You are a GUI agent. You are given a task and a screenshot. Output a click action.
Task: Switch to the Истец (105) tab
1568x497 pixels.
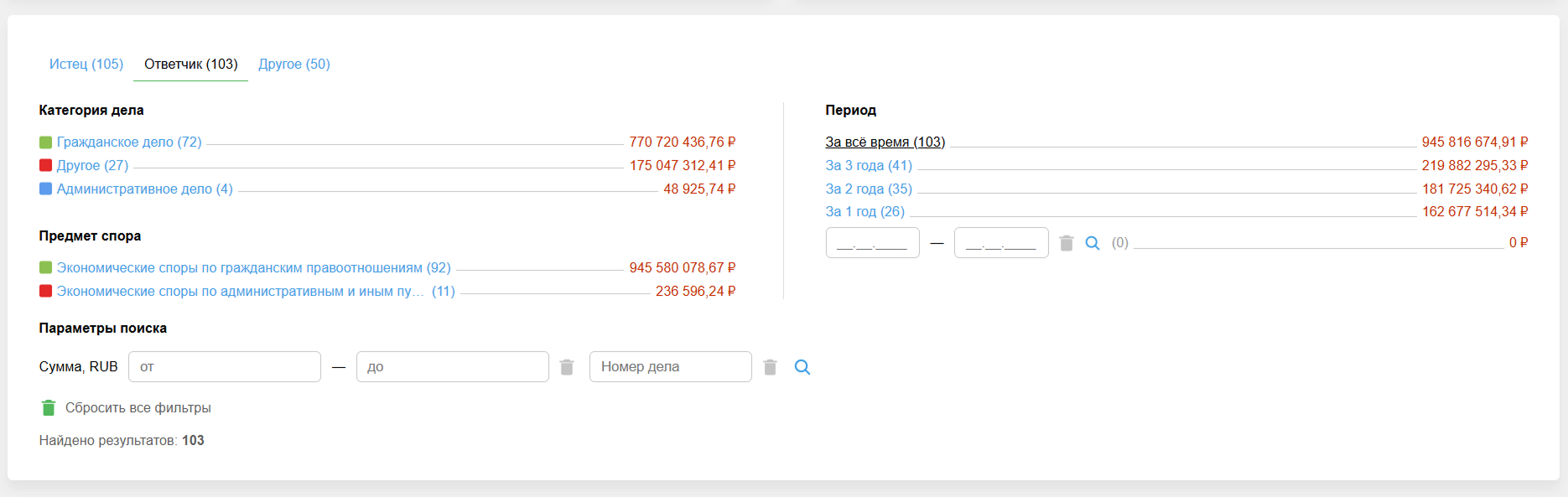point(86,65)
